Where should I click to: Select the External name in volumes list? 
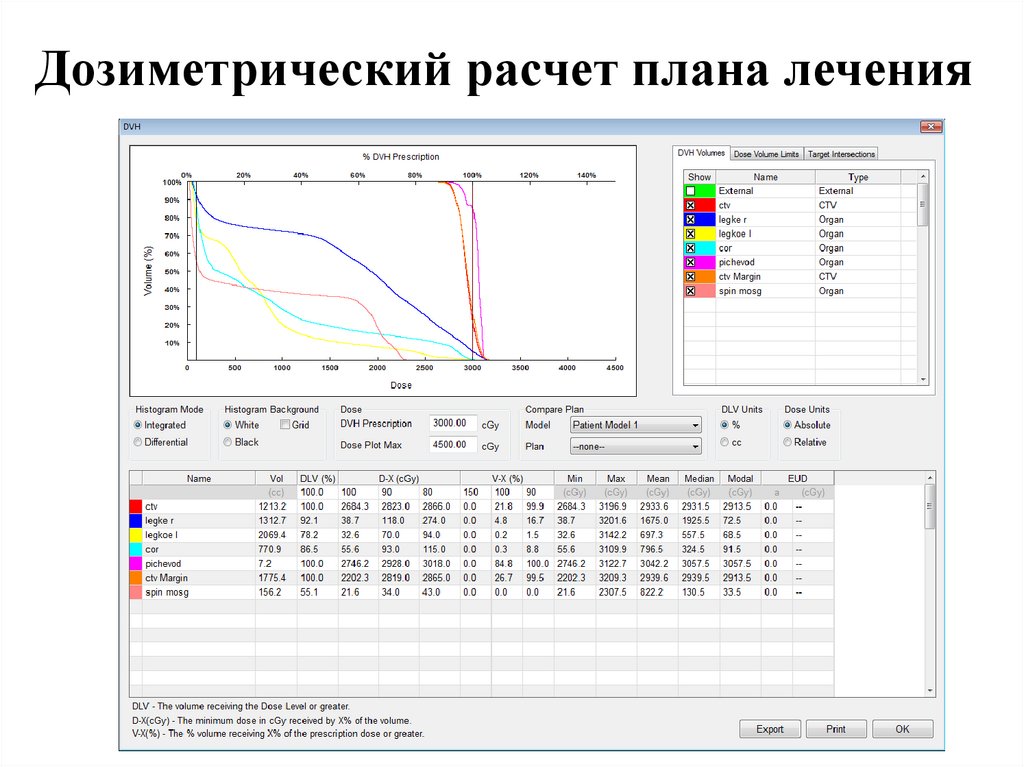click(x=736, y=191)
